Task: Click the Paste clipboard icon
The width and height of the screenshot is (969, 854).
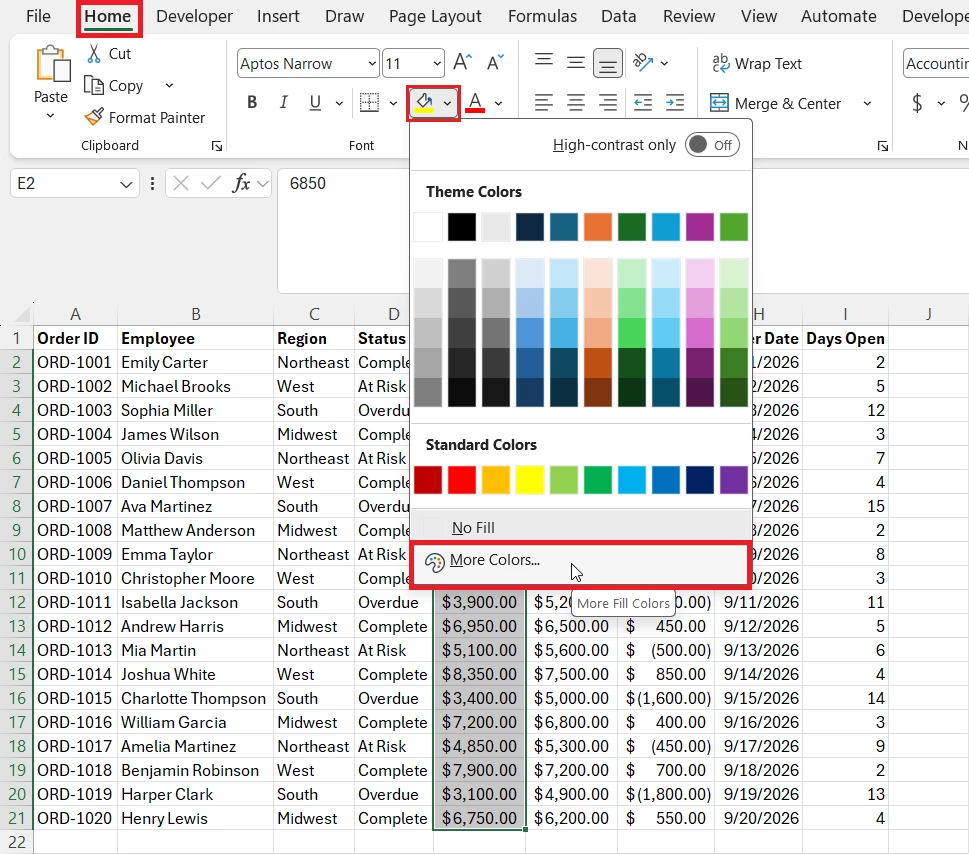Action: (53, 64)
